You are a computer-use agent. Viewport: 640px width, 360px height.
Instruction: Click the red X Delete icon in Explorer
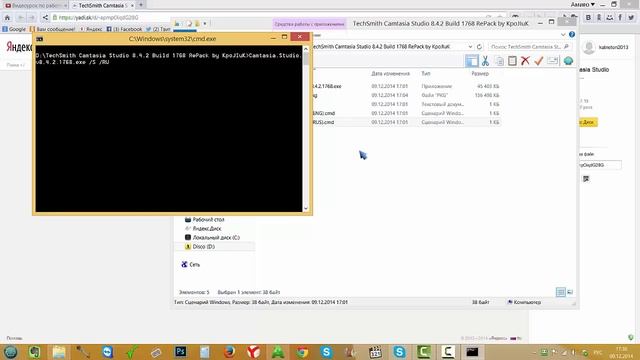[525, 61]
